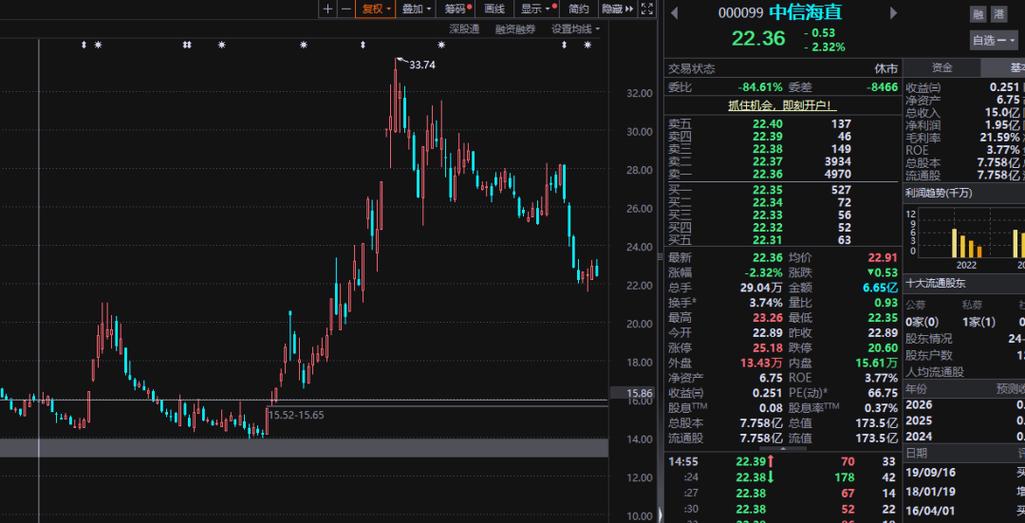Enter fullscreen chart with the expand icon
1025x523 pixels.
click(647, 9)
